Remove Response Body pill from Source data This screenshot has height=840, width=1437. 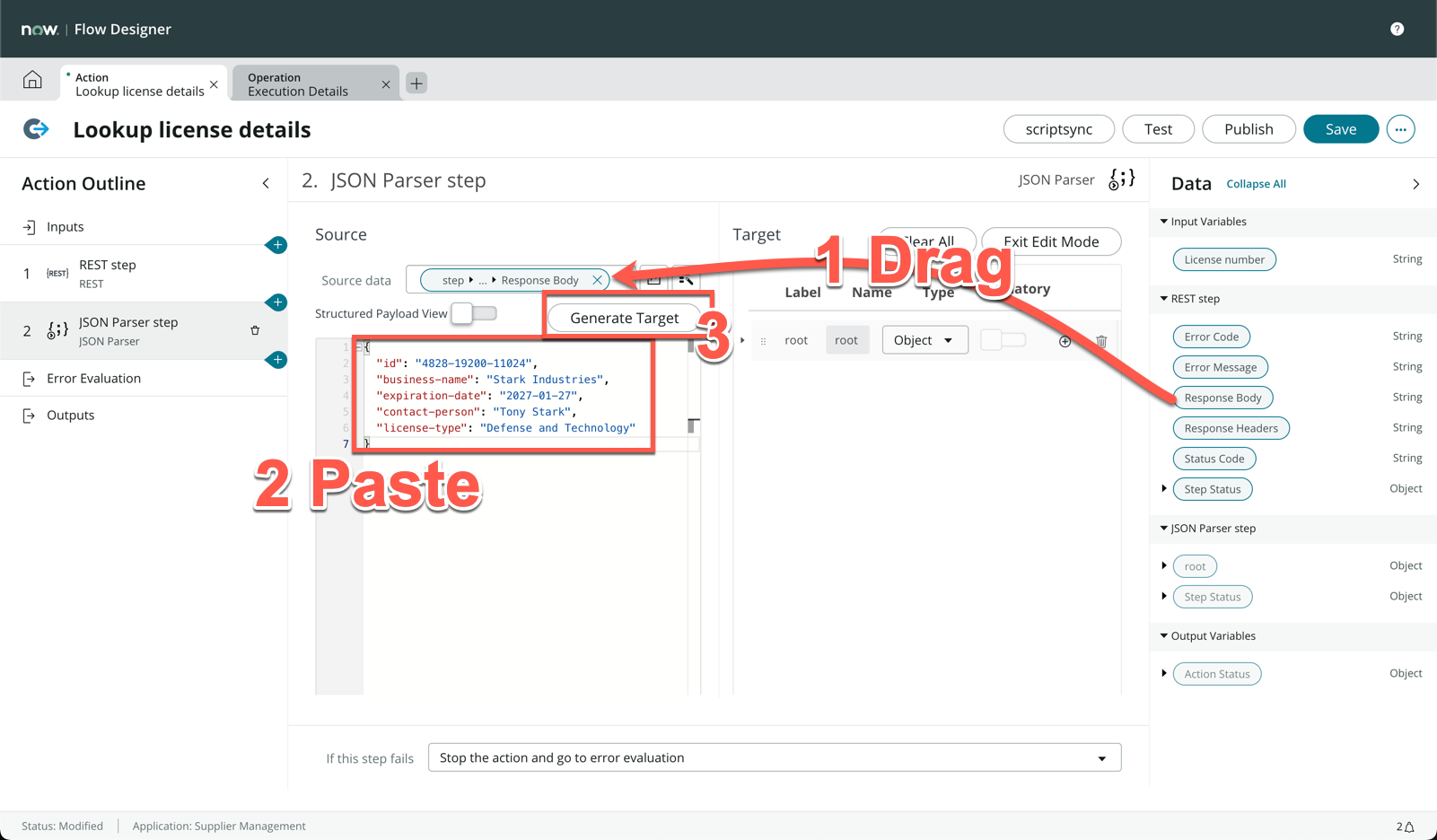click(x=597, y=280)
